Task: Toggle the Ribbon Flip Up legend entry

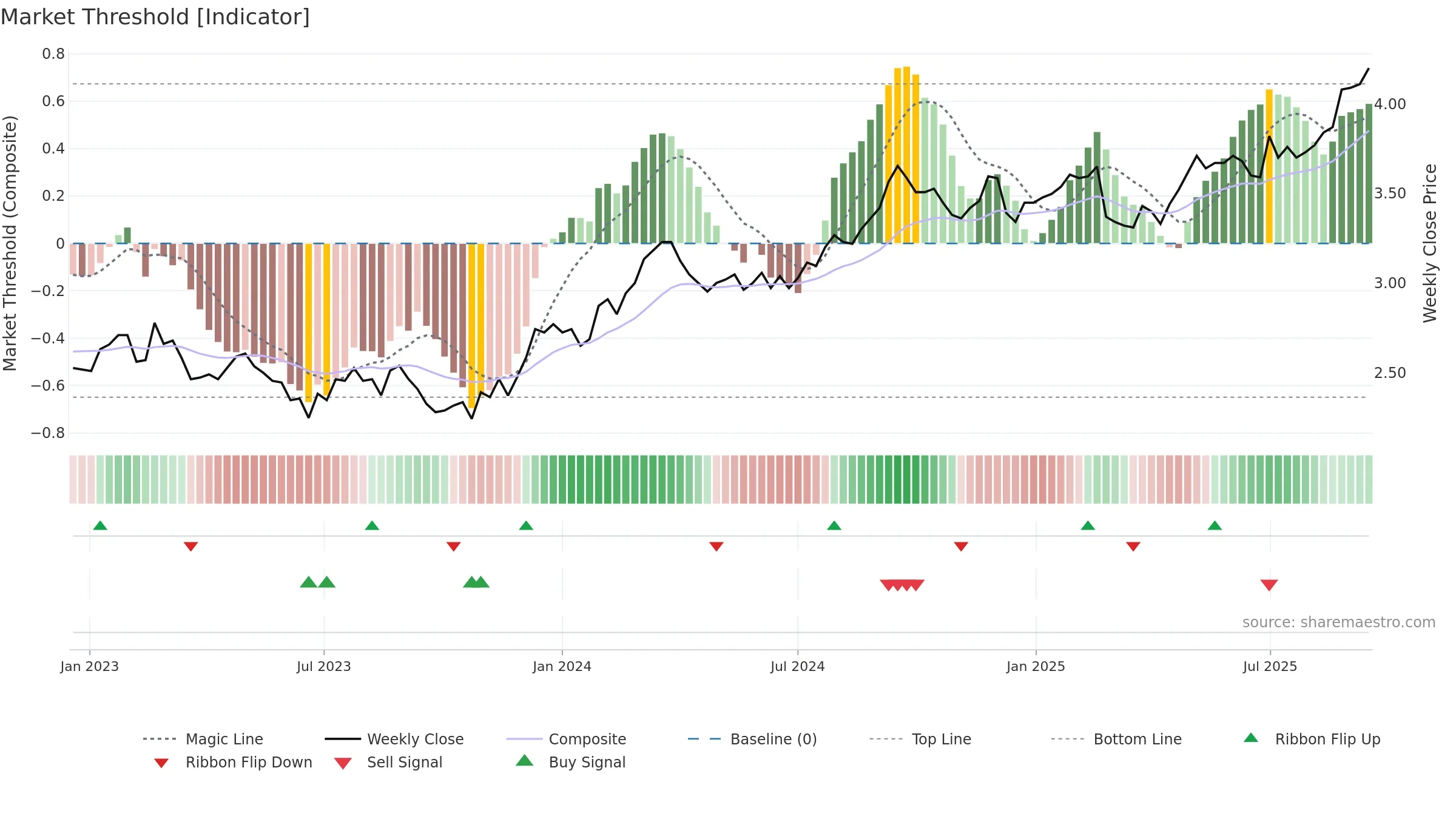Action: [x=1312, y=739]
